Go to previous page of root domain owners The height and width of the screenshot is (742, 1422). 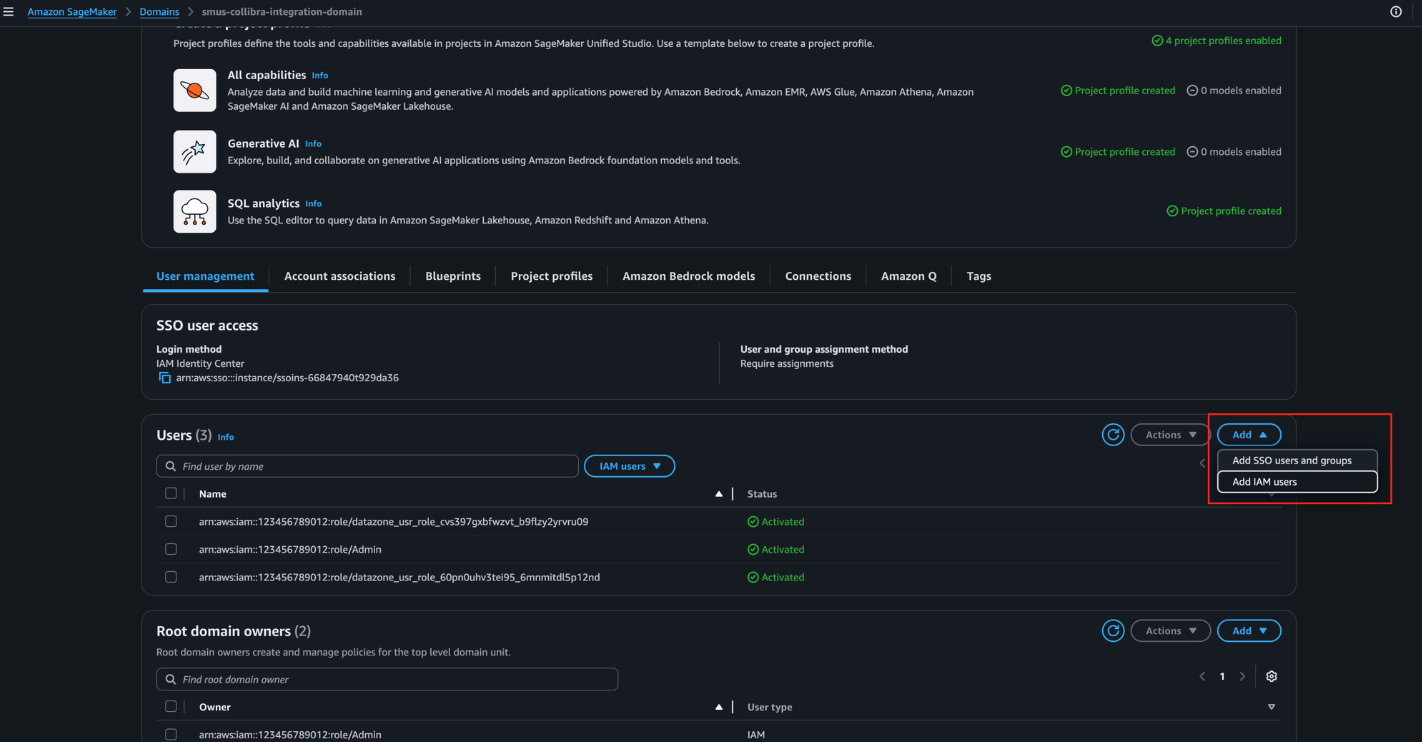[x=1202, y=677]
